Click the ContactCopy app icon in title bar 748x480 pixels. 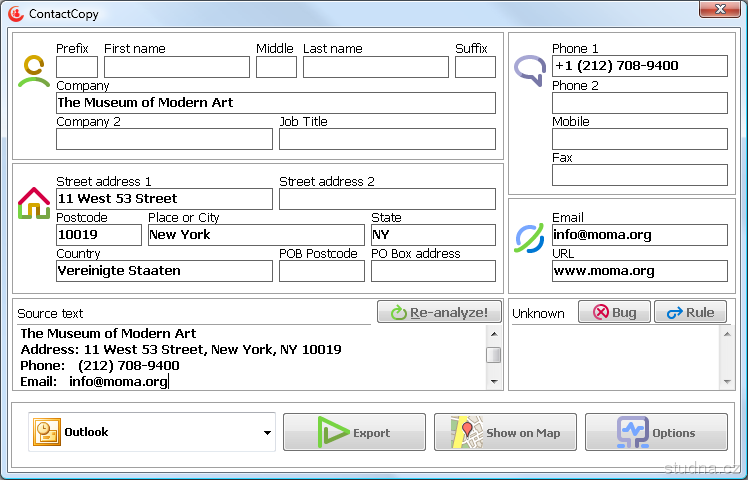pyautogui.click(x=16, y=14)
